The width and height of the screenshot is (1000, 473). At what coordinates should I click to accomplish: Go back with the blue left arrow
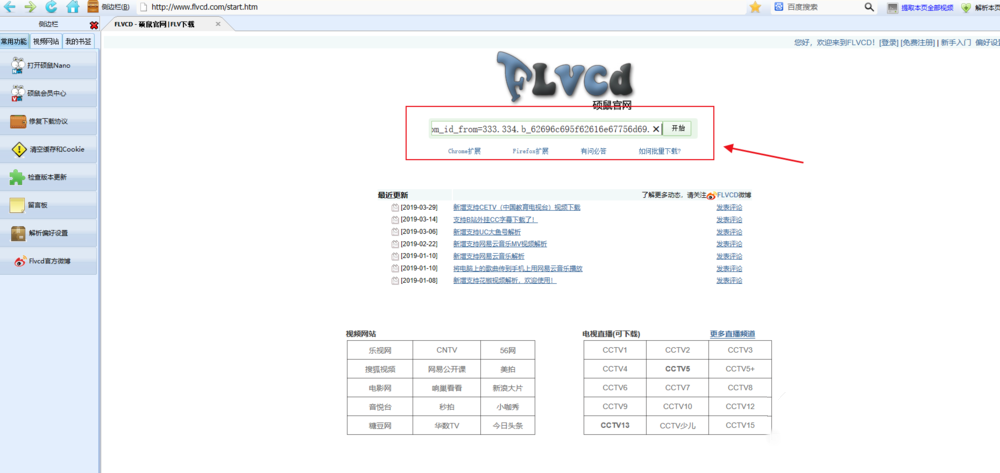[9, 7]
